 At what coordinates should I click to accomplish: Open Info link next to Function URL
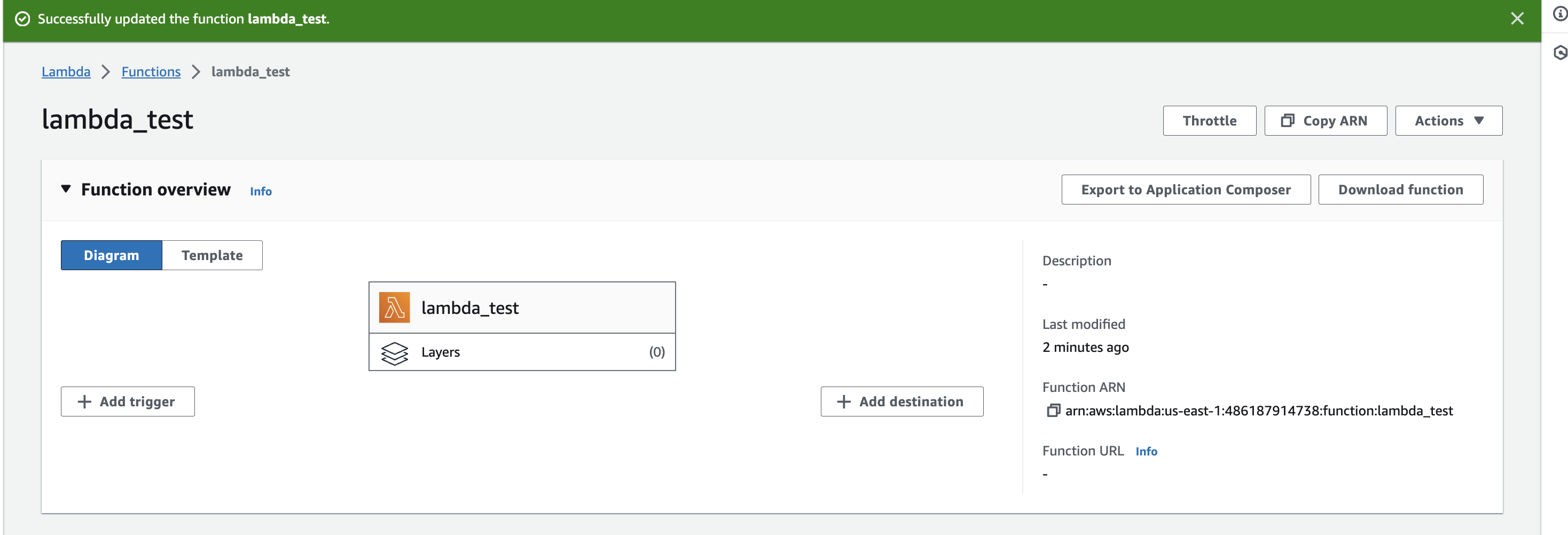click(1146, 451)
